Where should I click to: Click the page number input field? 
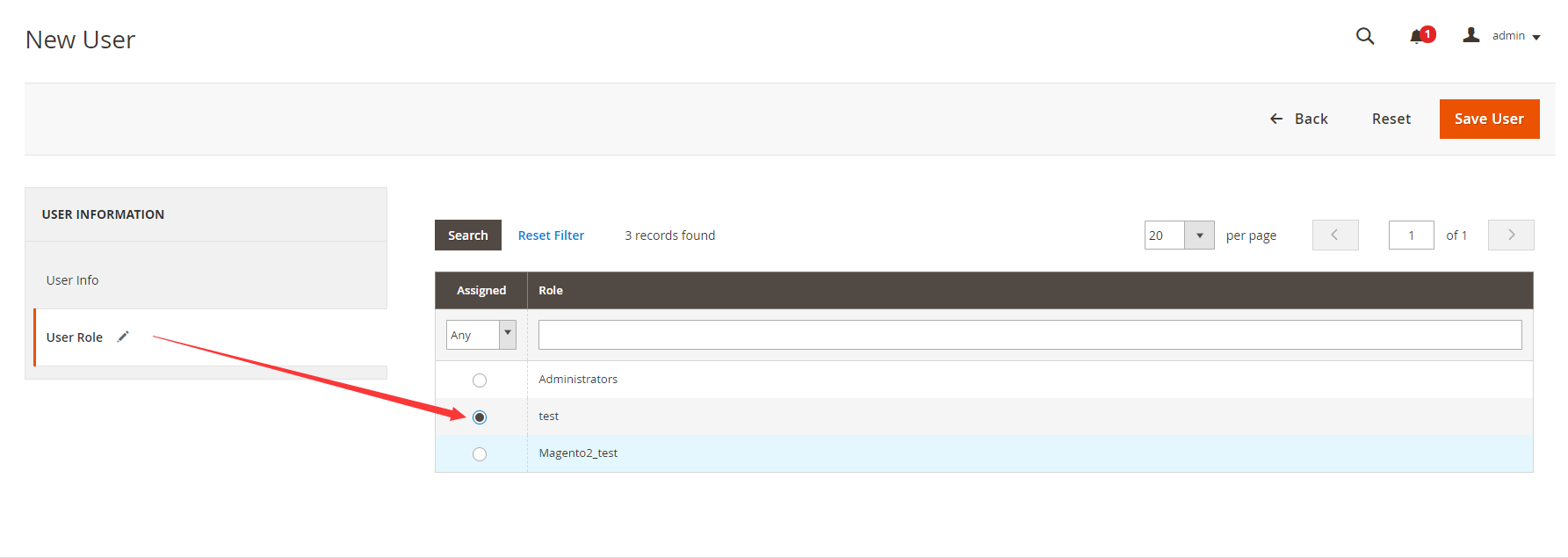pos(1411,236)
